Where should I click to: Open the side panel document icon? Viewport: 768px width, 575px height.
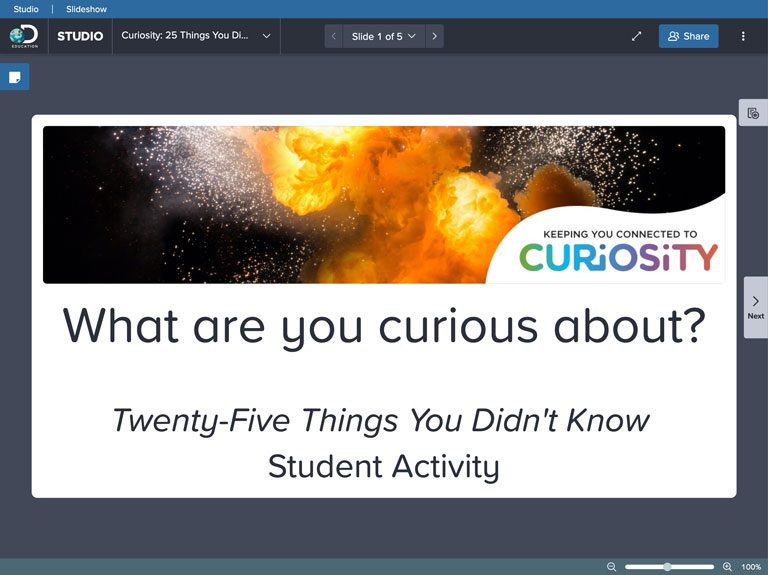(753, 113)
